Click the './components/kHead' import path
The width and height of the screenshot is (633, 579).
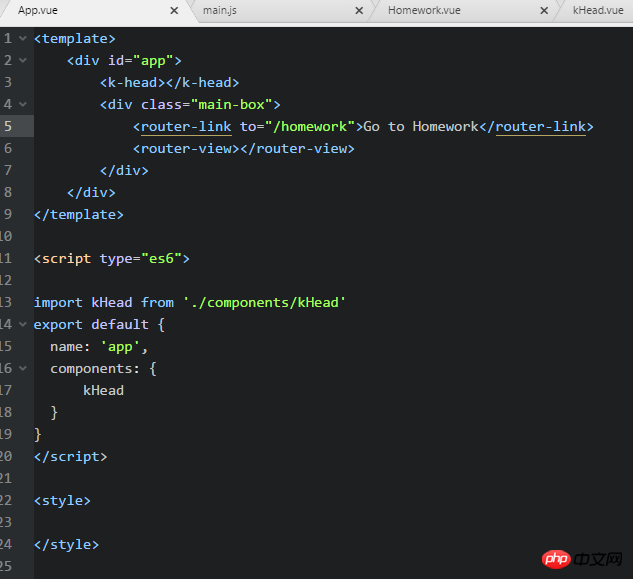click(264, 302)
